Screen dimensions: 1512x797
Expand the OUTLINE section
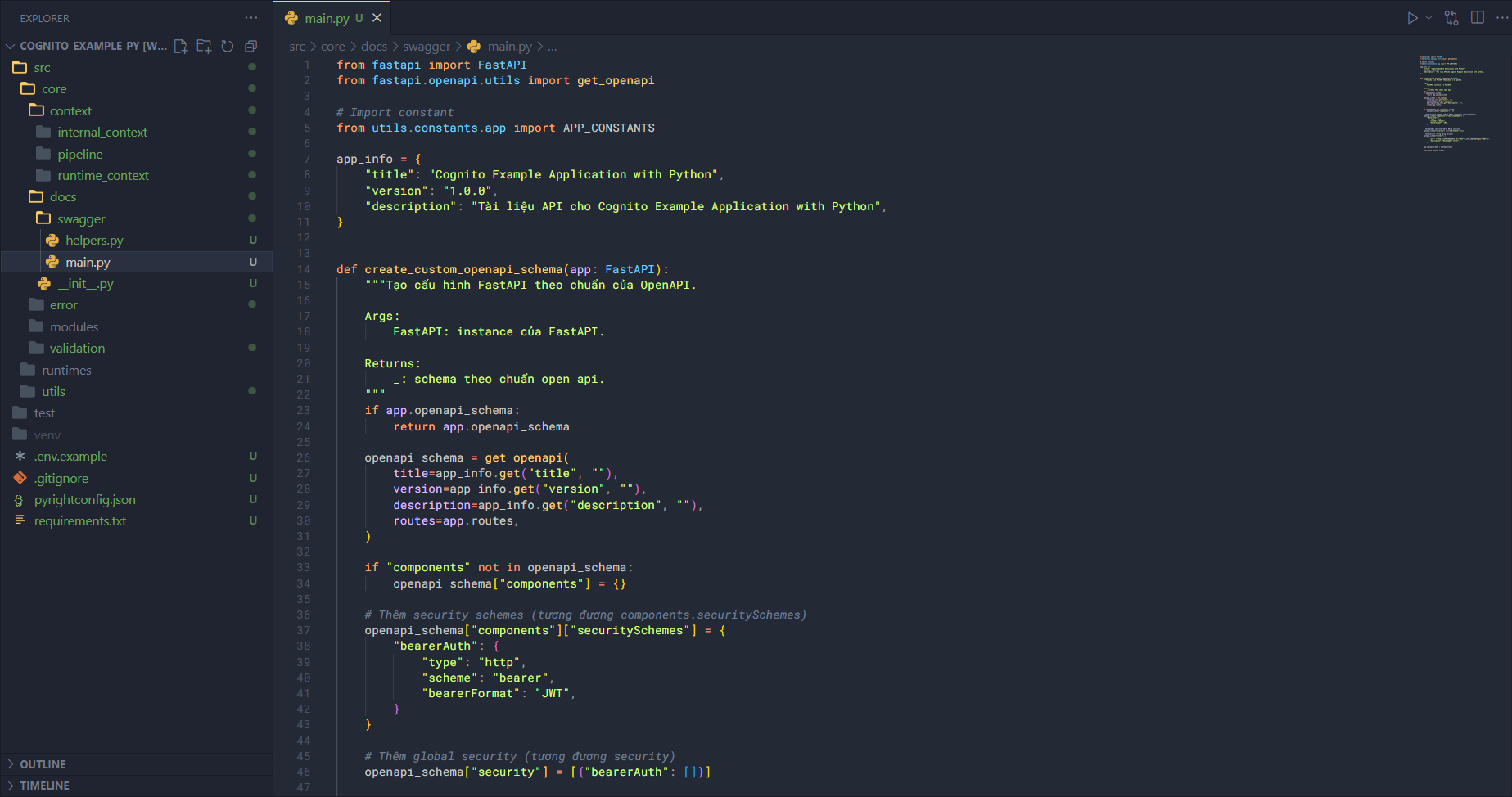(43, 764)
